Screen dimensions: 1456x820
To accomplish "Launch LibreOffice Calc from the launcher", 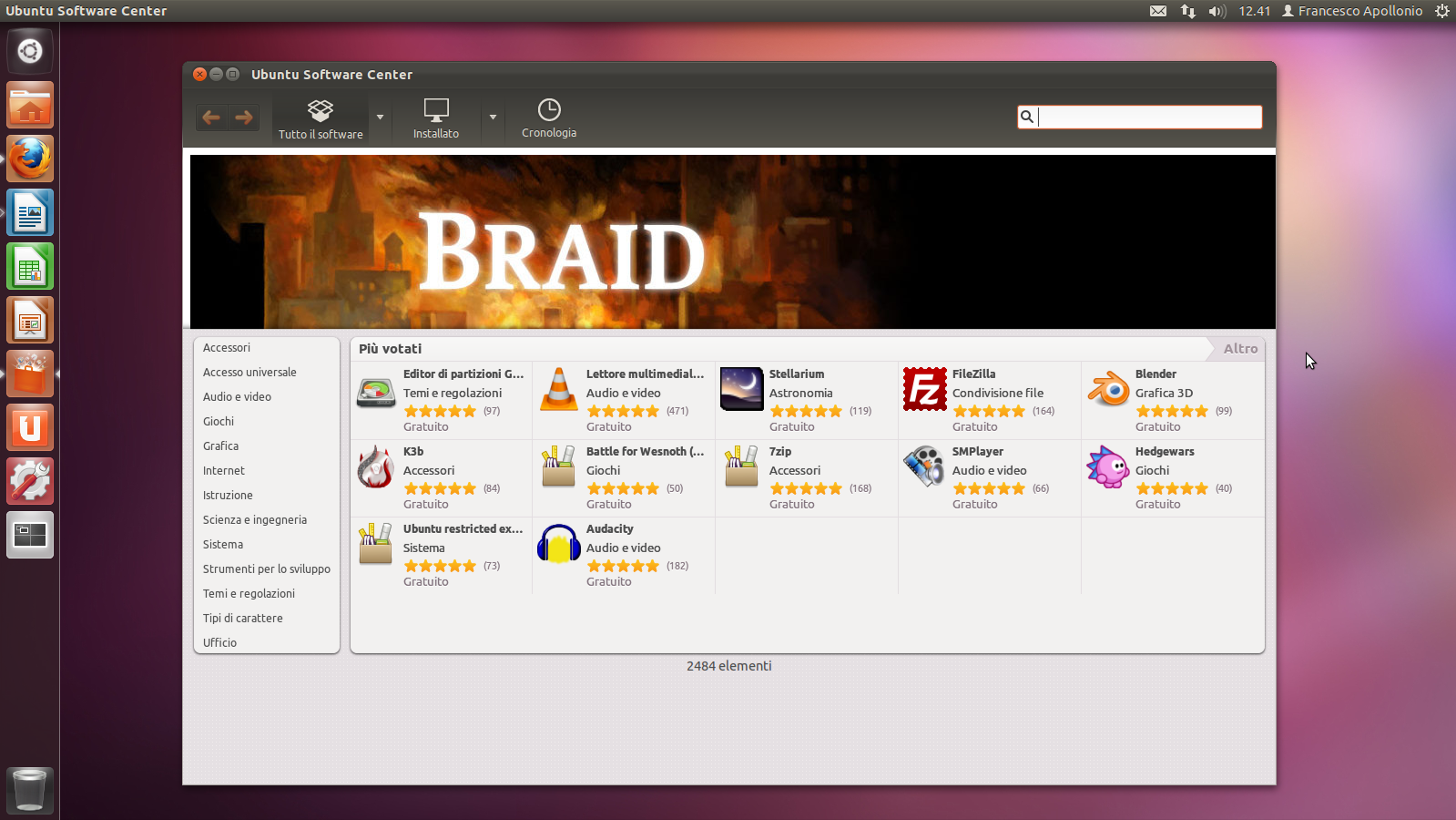I will [30, 266].
